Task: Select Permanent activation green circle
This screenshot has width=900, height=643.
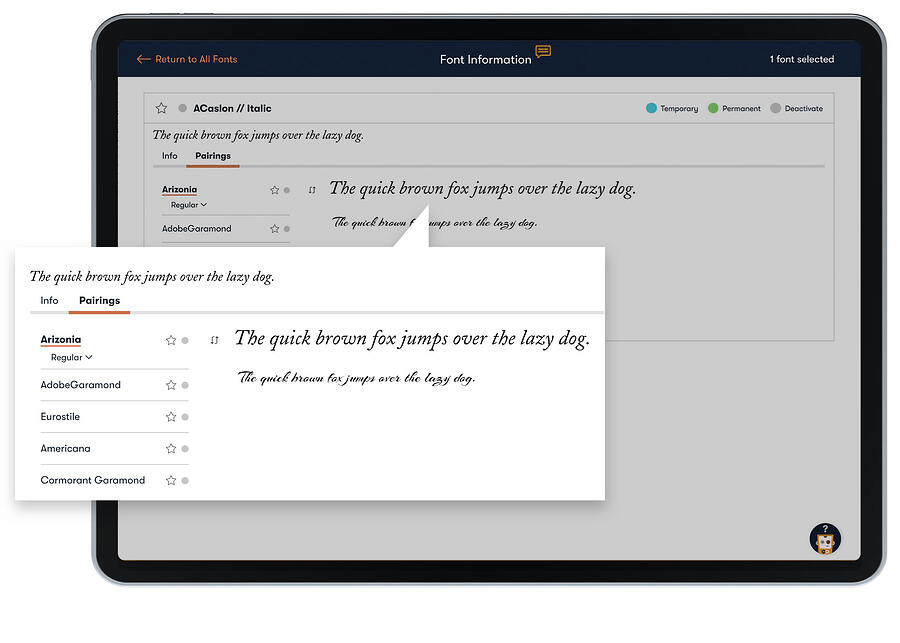Action: point(713,108)
